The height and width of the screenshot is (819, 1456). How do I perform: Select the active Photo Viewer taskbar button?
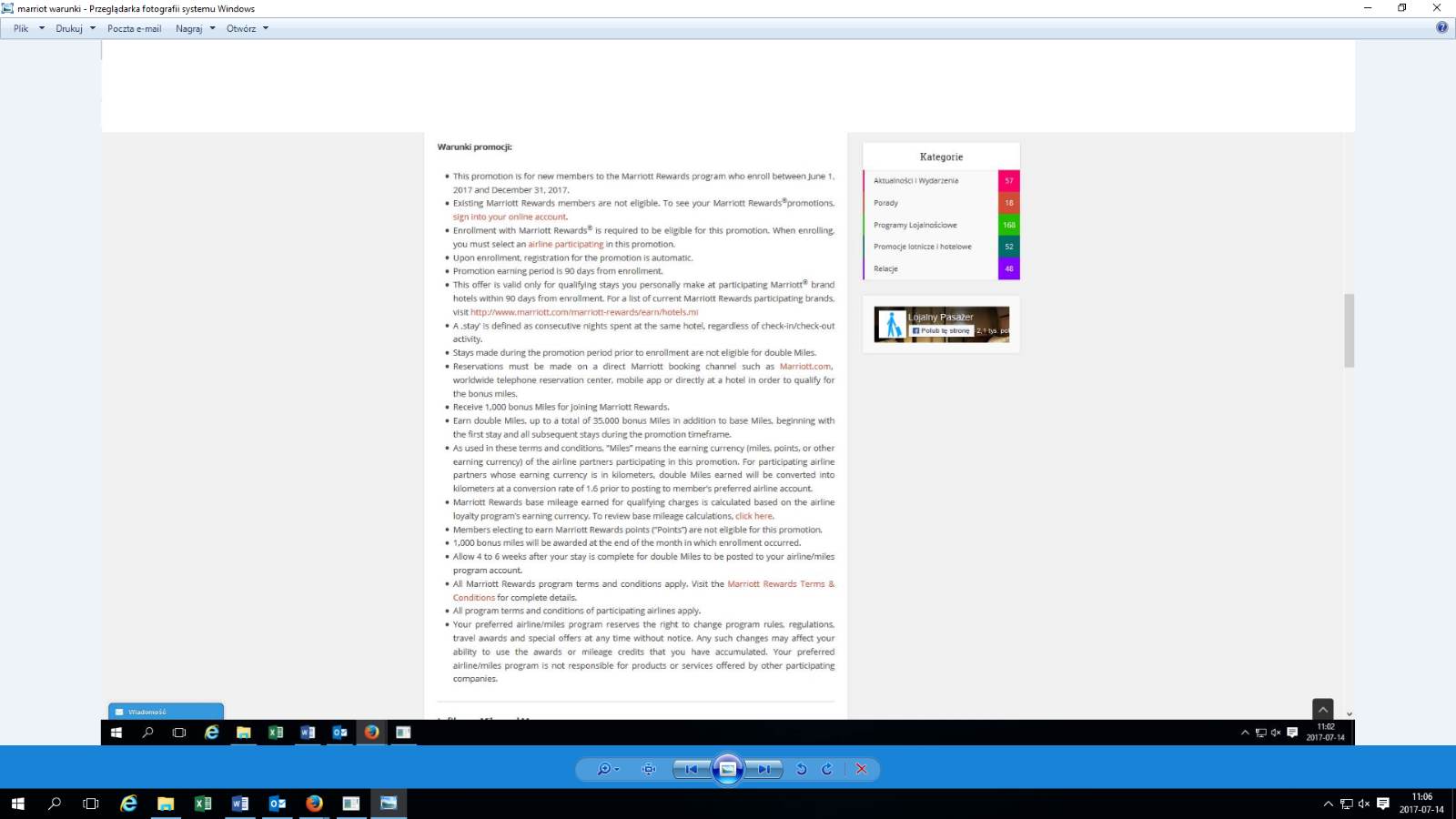coord(389,804)
